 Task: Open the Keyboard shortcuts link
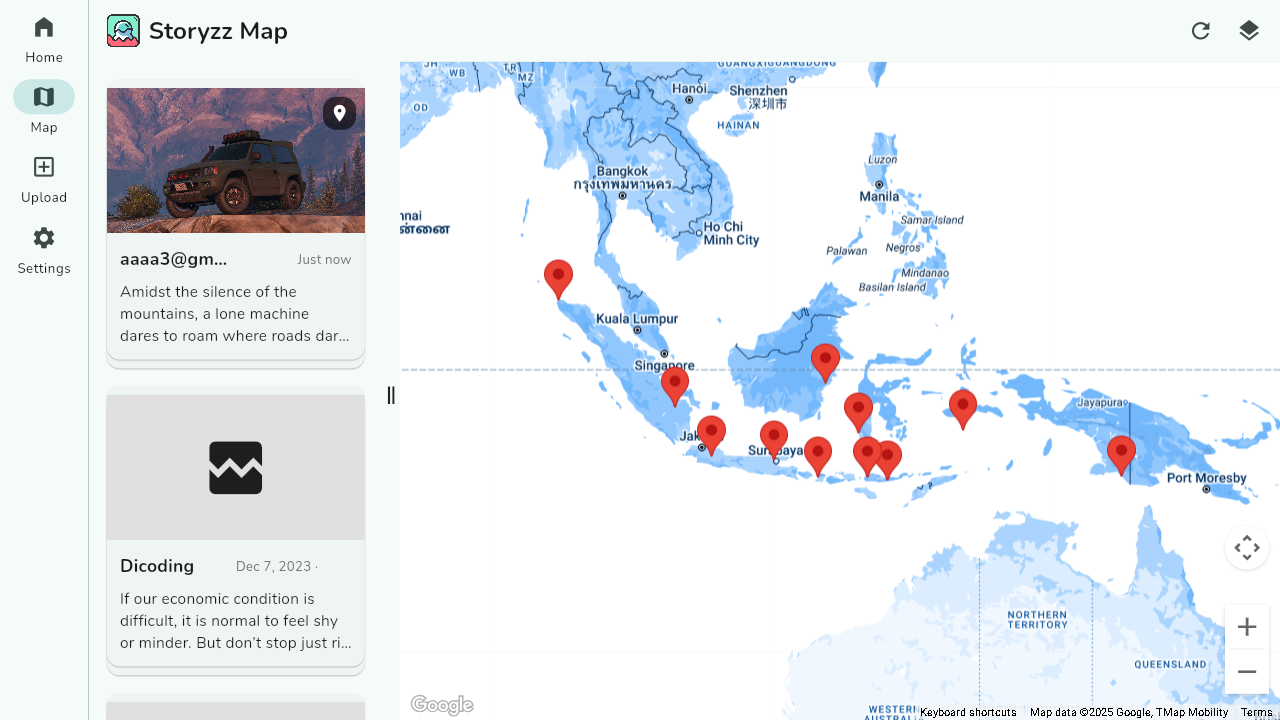[968, 712]
